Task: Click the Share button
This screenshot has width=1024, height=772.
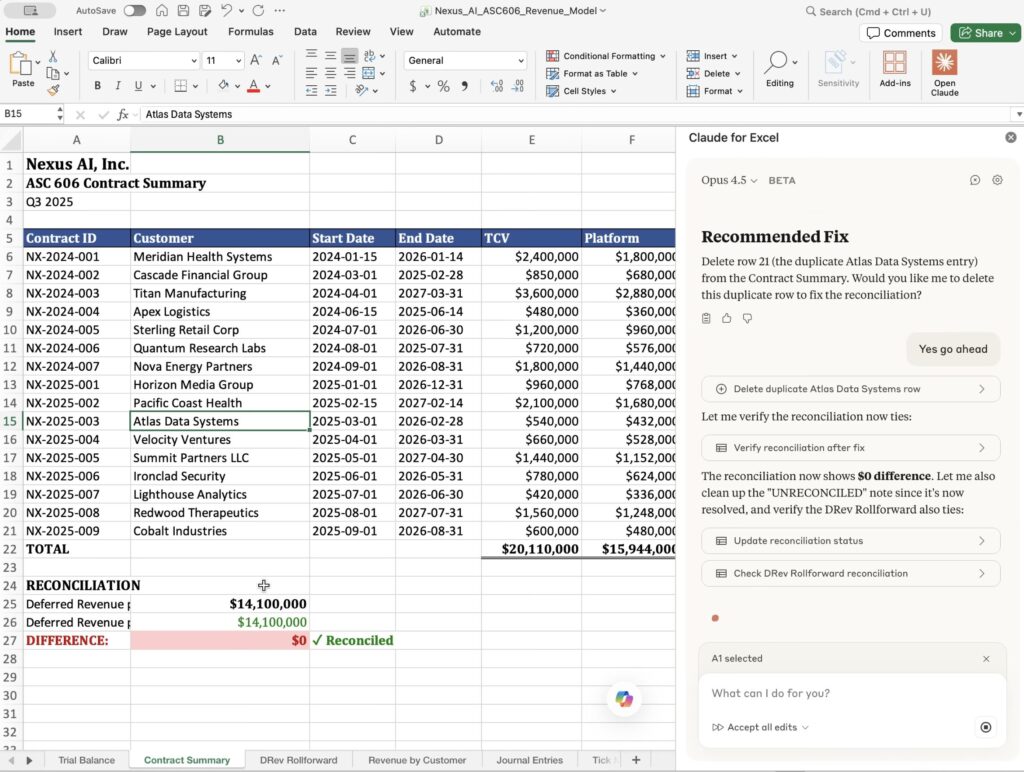Action: (x=985, y=33)
